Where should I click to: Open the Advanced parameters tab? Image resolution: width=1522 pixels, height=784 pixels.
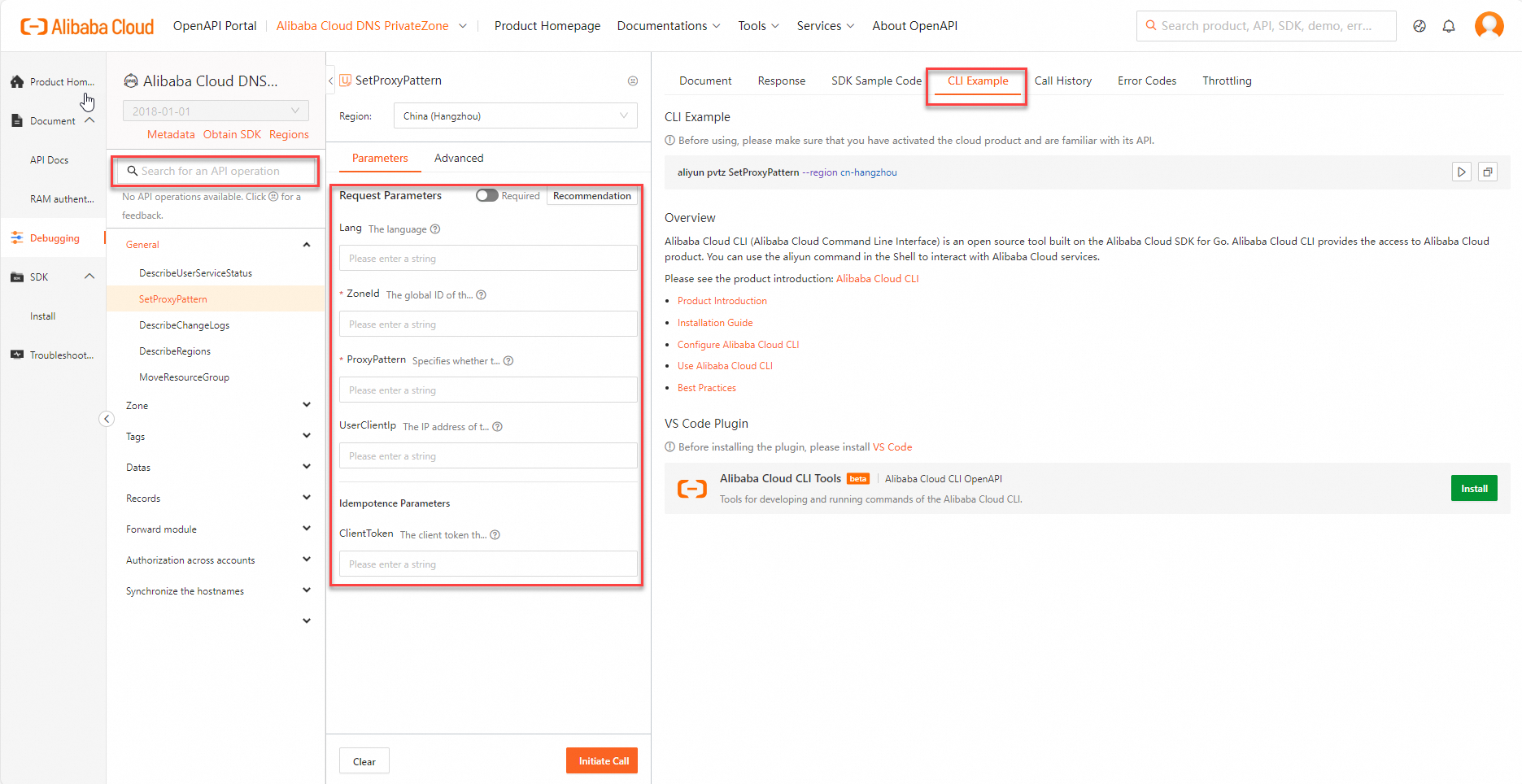click(x=458, y=158)
